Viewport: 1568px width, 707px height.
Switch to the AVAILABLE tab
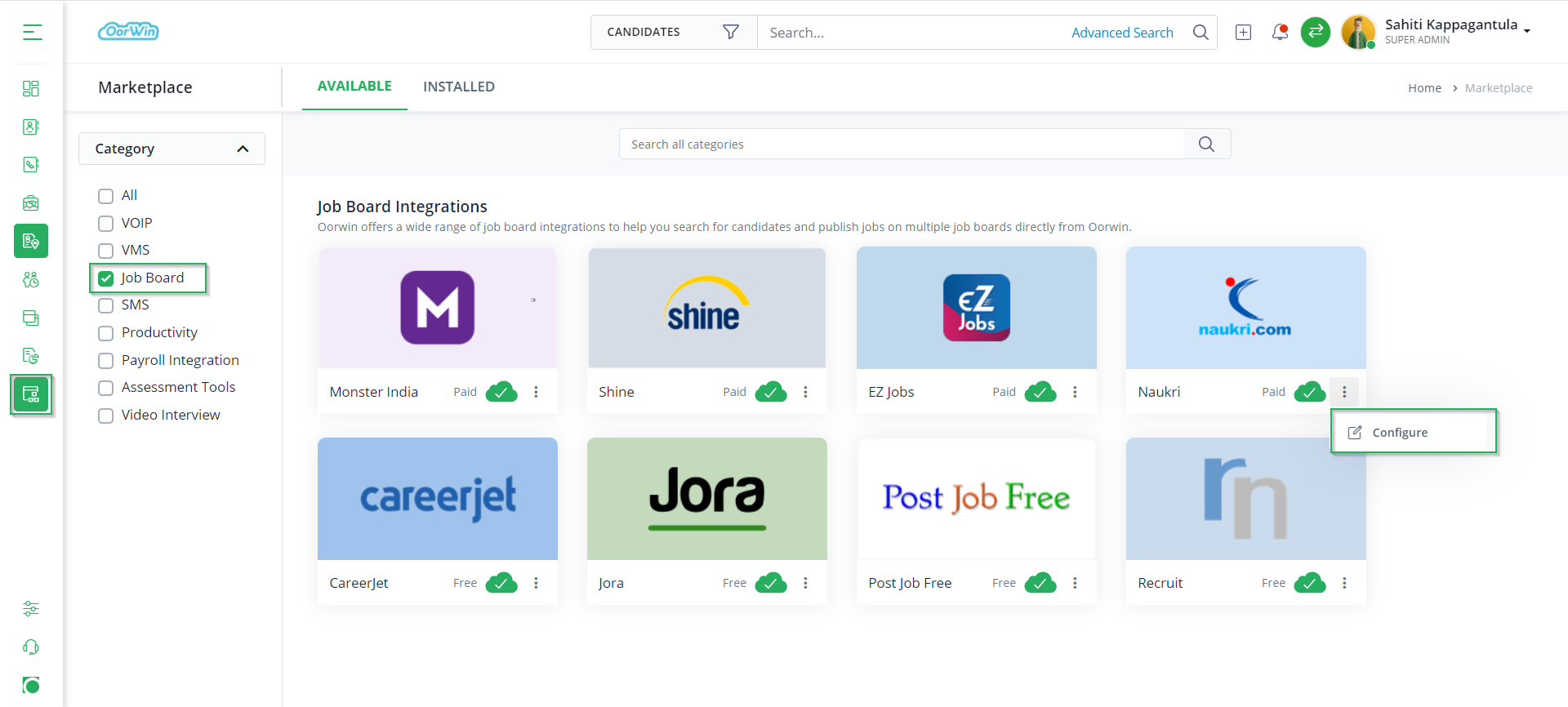pyautogui.click(x=354, y=86)
